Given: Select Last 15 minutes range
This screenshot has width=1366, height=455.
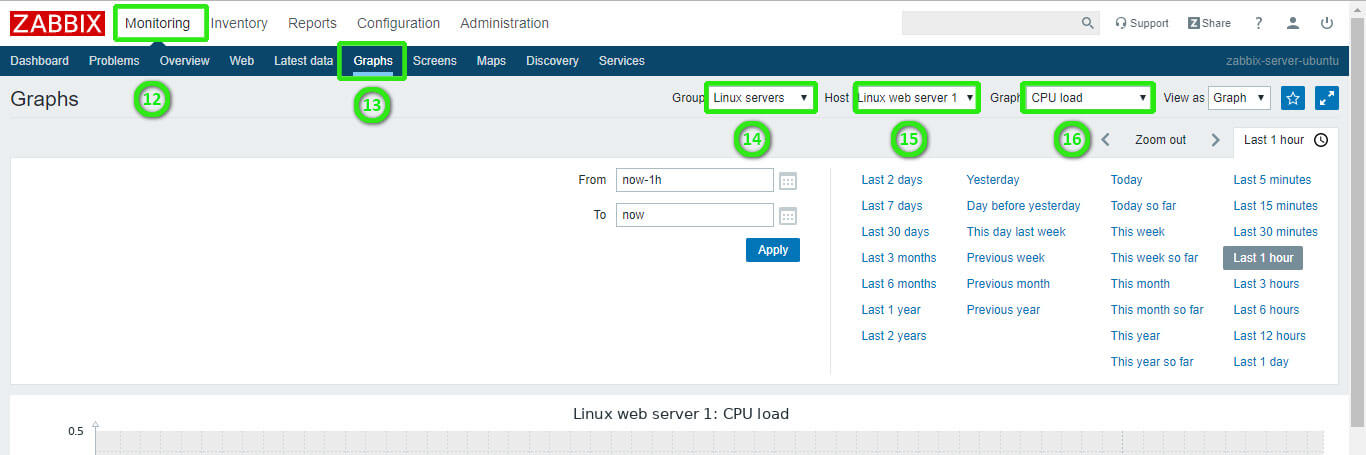Looking at the screenshot, I should coord(1276,206).
